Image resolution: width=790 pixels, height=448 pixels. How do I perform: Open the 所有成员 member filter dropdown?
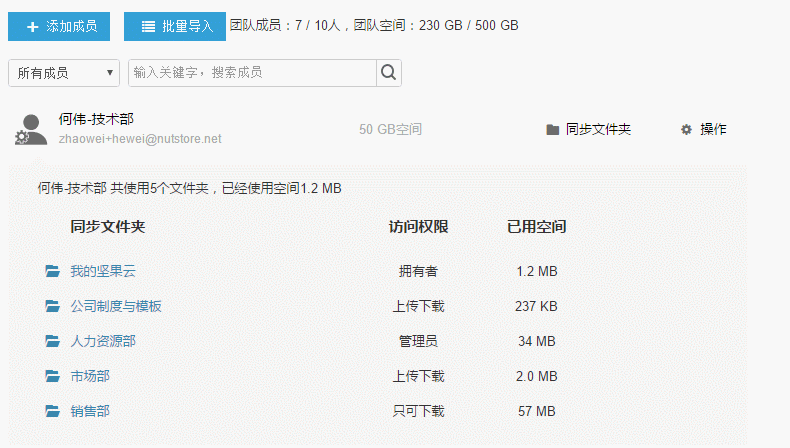(64, 73)
